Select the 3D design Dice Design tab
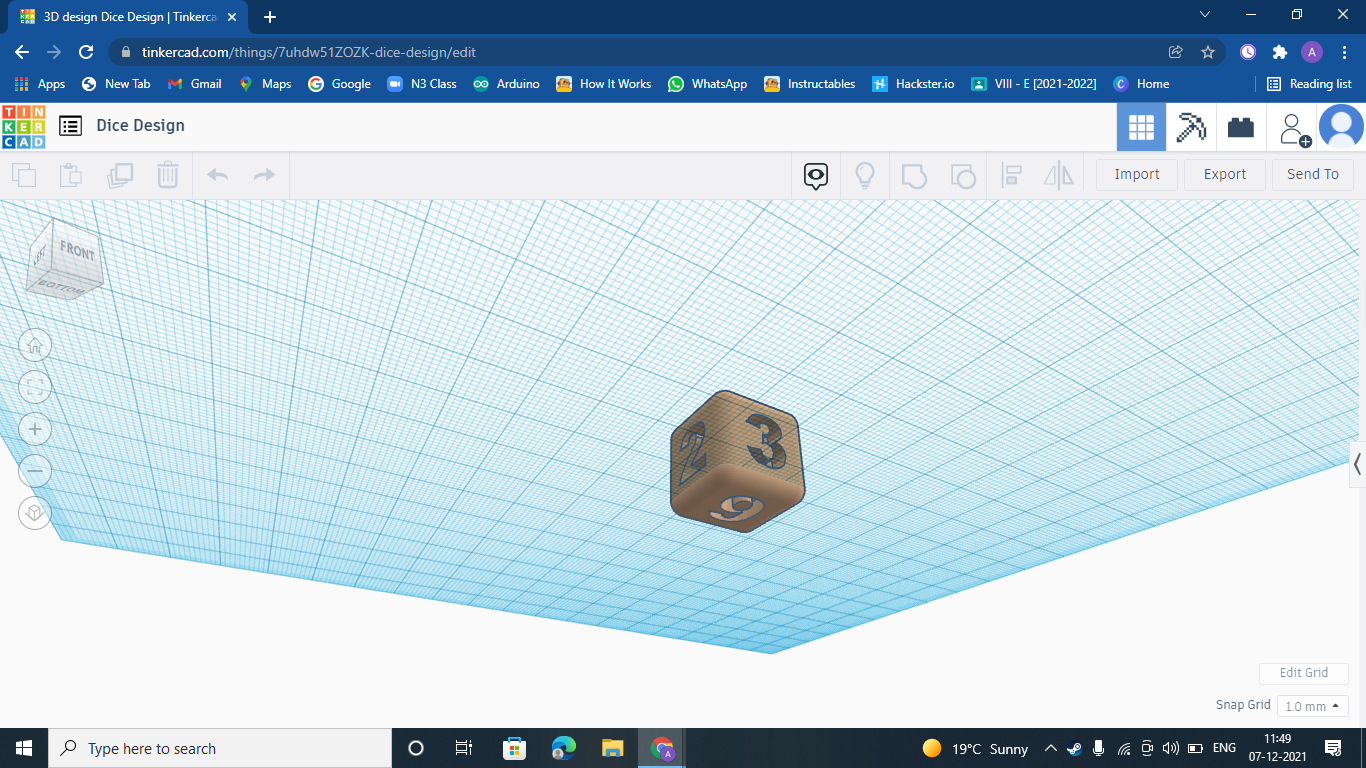This screenshot has width=1366, height=768. (129, 17)
